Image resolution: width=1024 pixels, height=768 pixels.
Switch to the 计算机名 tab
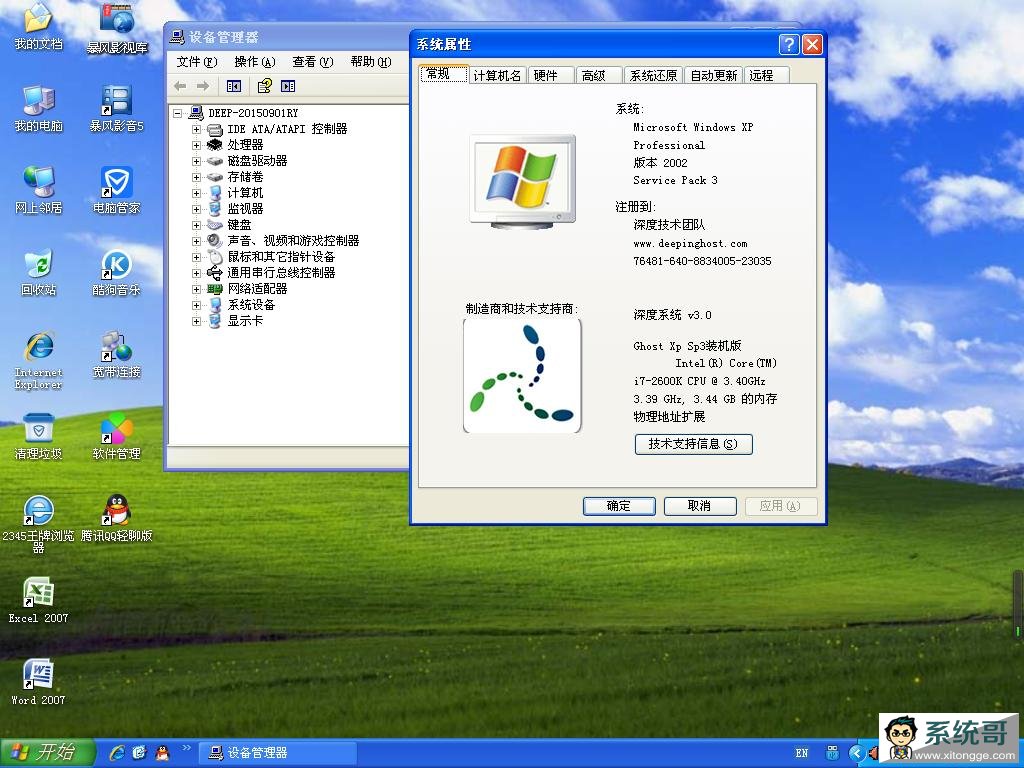pos(497,76)
